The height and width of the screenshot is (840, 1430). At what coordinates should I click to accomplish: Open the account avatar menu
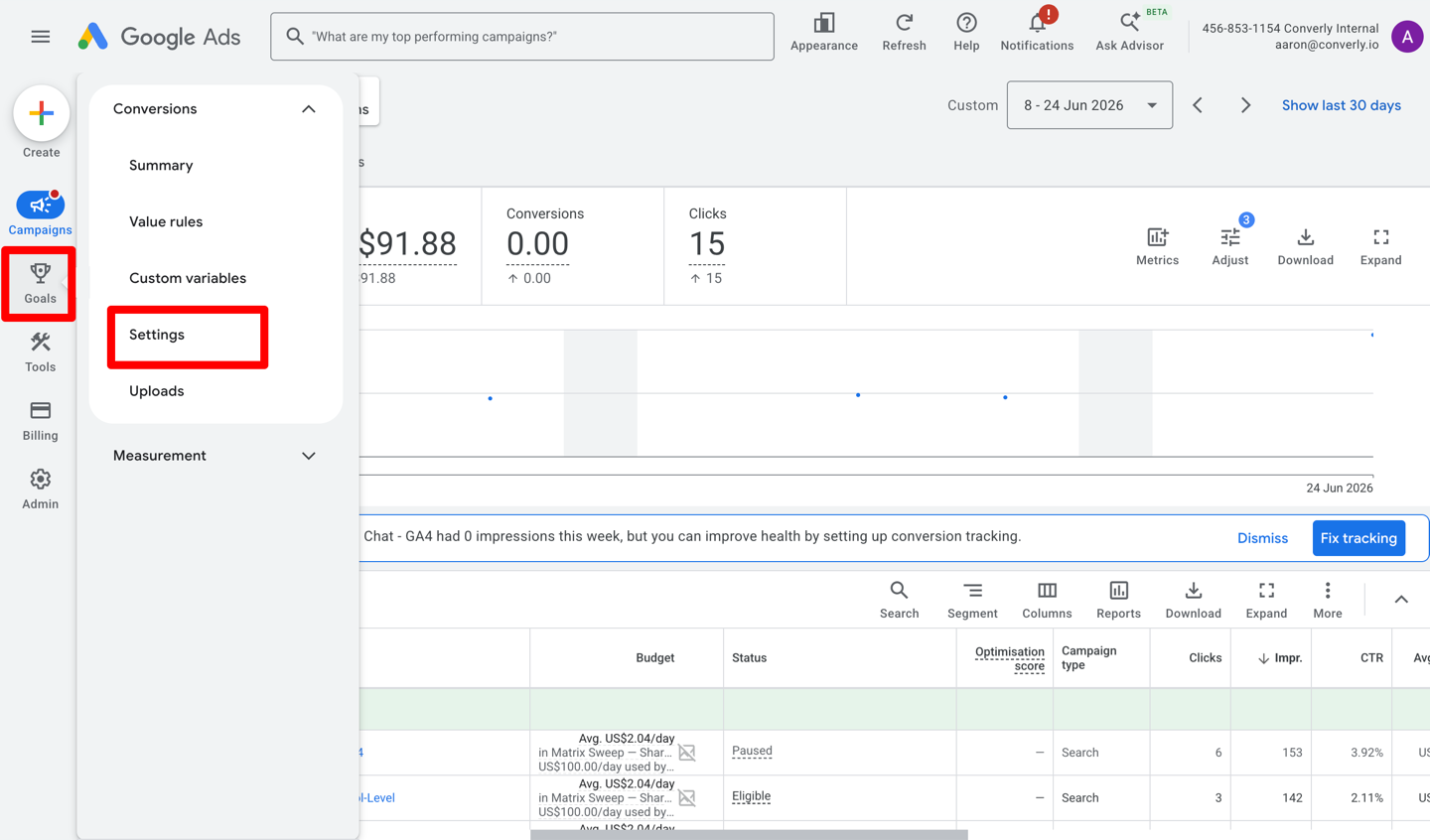pos(1406,37)
